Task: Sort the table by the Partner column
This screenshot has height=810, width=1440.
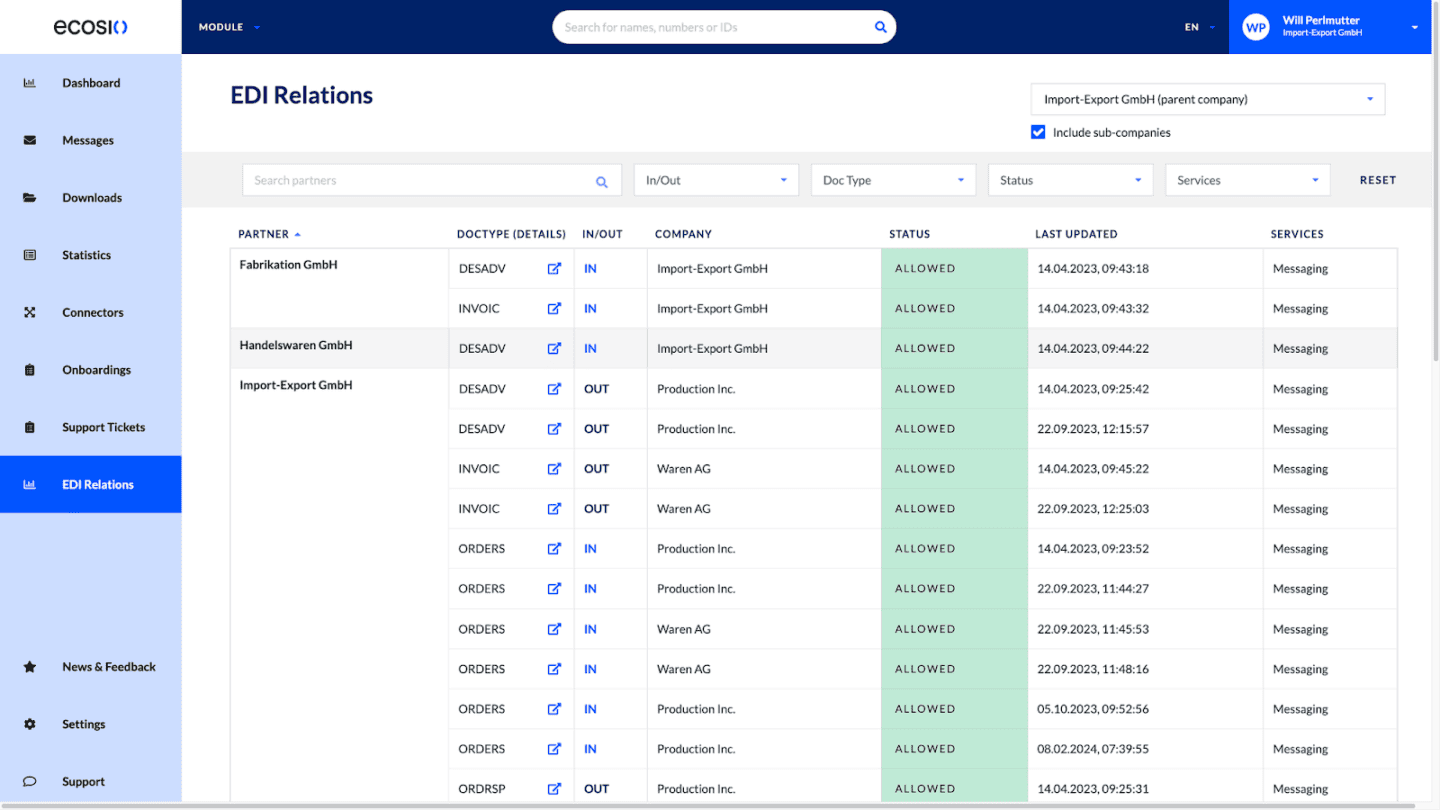Action: [x=263, y=233]
